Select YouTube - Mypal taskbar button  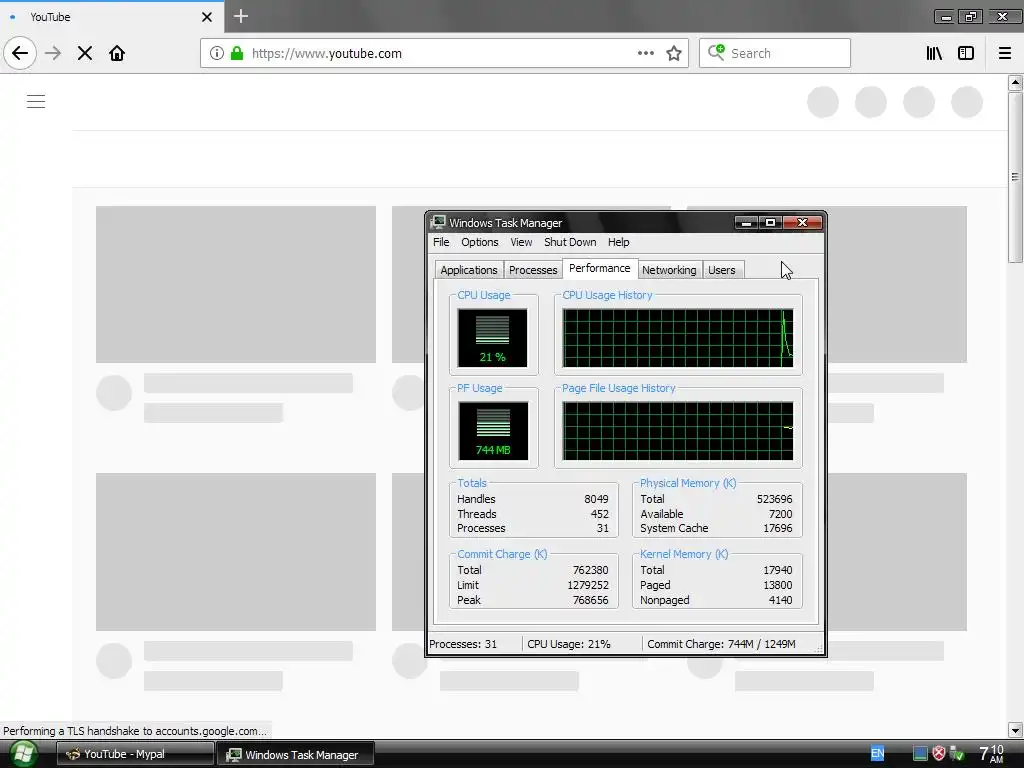click(x=135, y=754)
